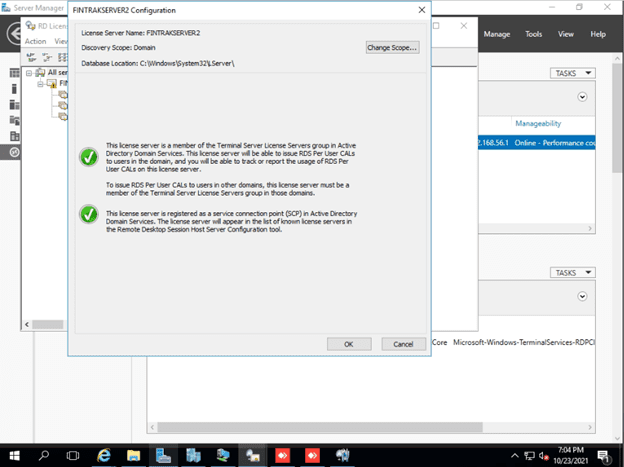
Task: Click the green check beside Terminal Server License Servers text
Action: coord(89,157)
